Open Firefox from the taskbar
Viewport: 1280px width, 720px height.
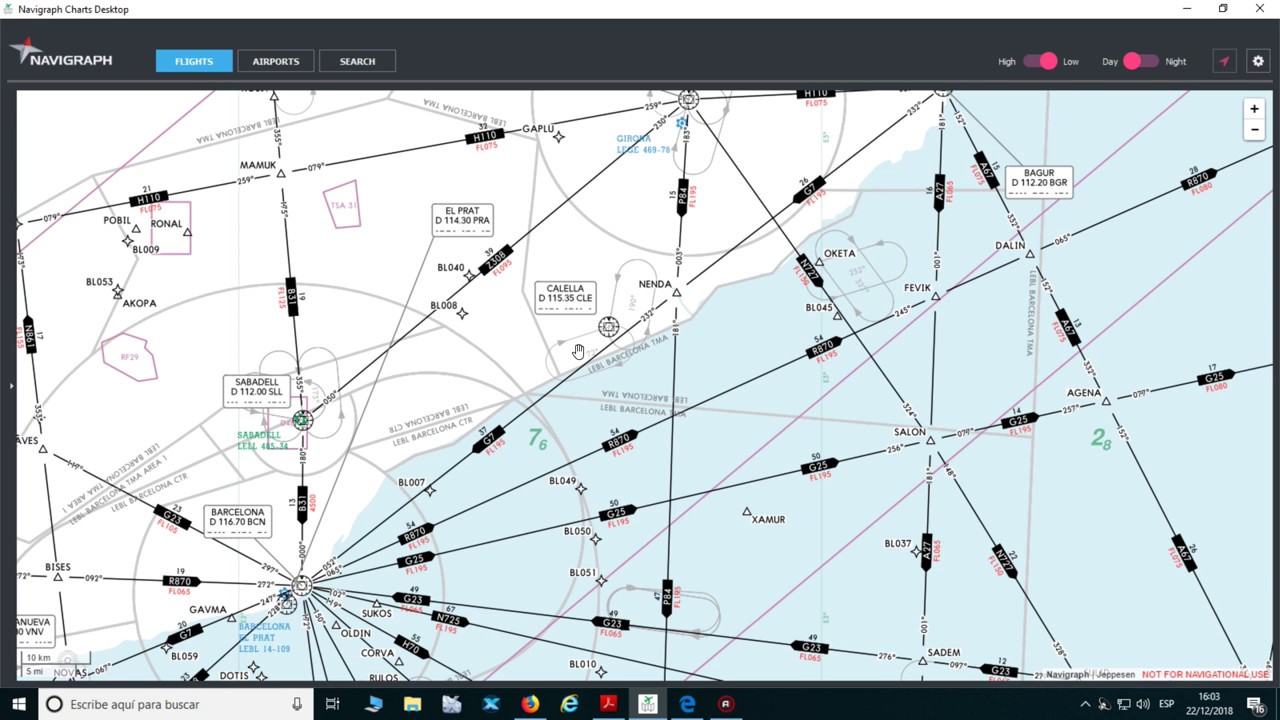point(530,704)
